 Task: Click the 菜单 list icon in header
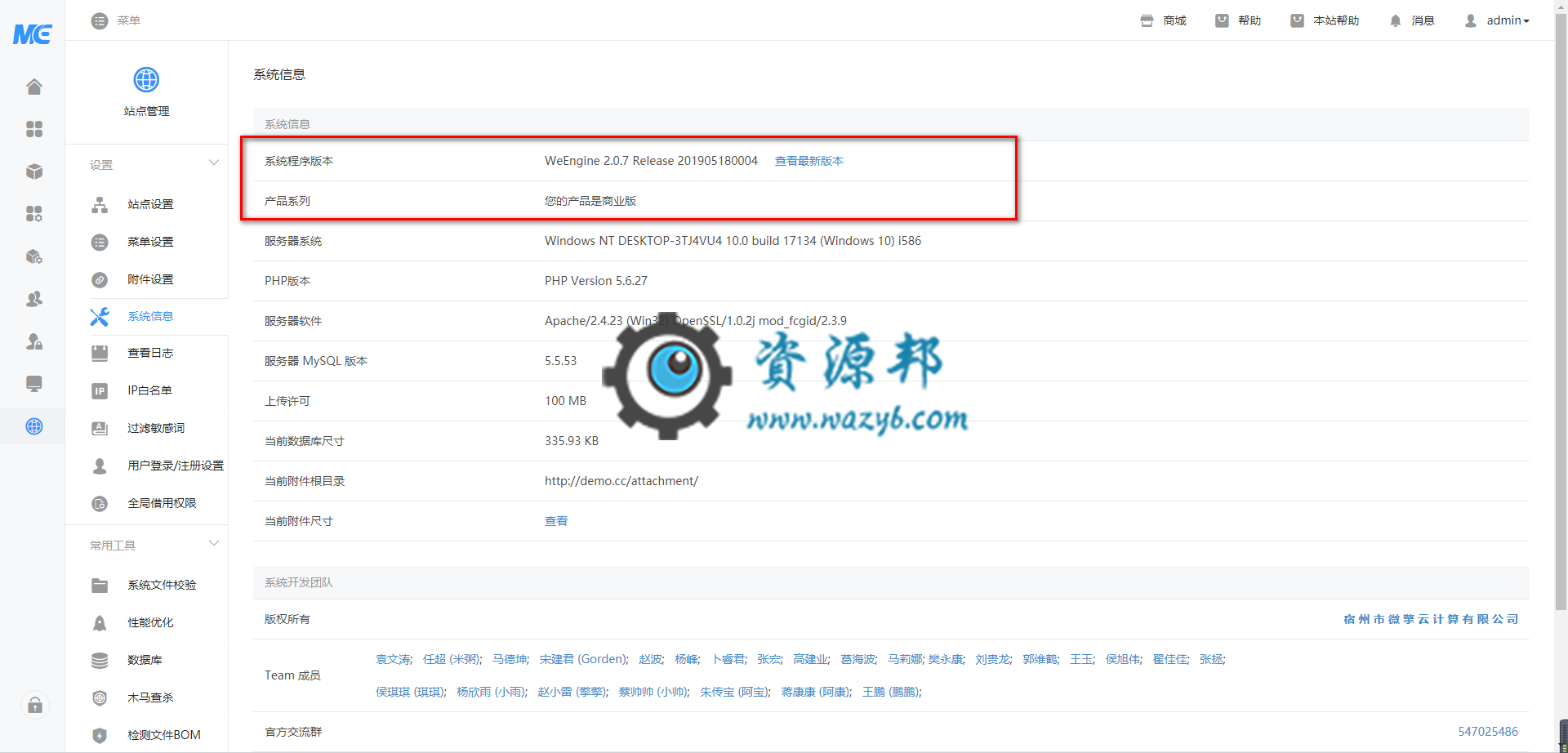point(100,20)
